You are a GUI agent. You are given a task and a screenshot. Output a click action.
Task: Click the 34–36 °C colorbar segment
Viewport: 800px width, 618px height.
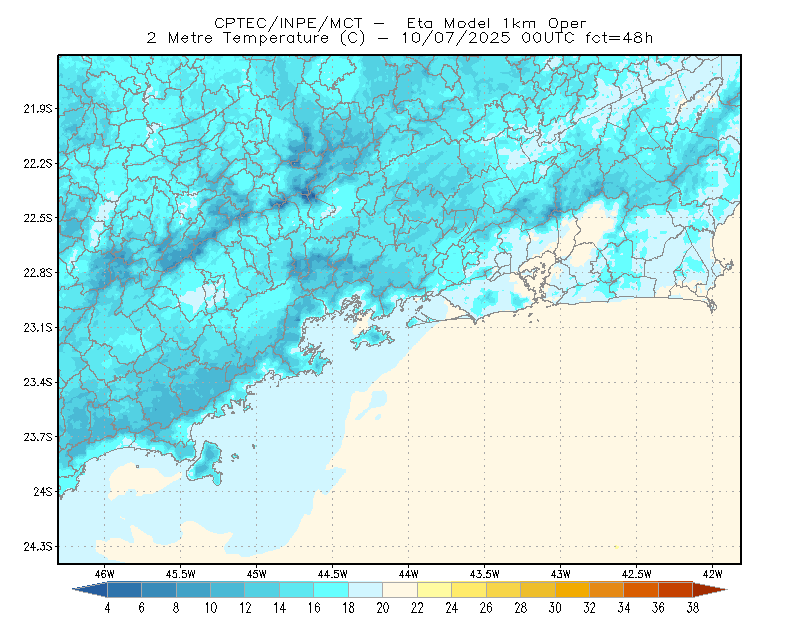coord(641,589)
